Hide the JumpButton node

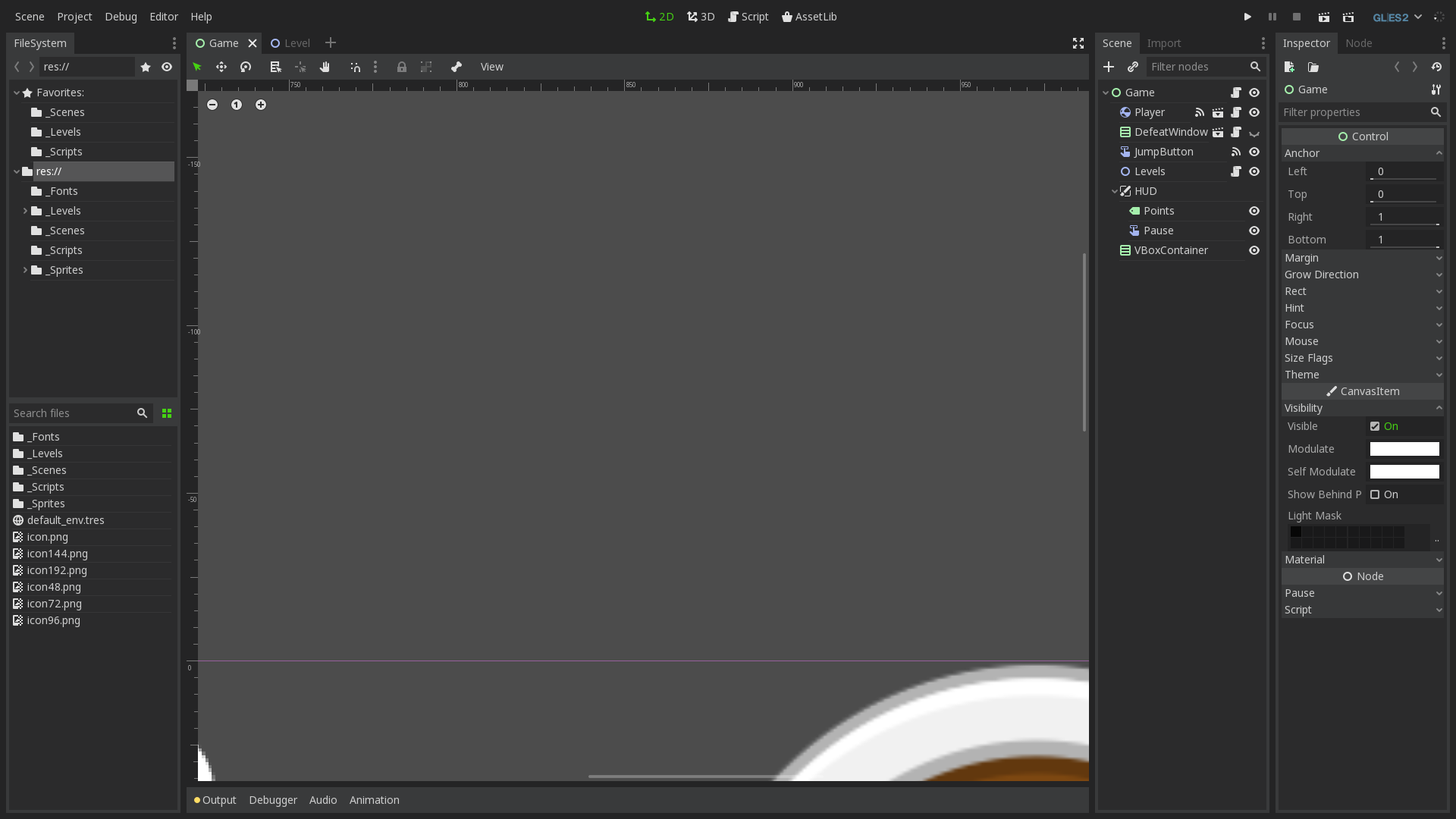[x=1254, y=152]
